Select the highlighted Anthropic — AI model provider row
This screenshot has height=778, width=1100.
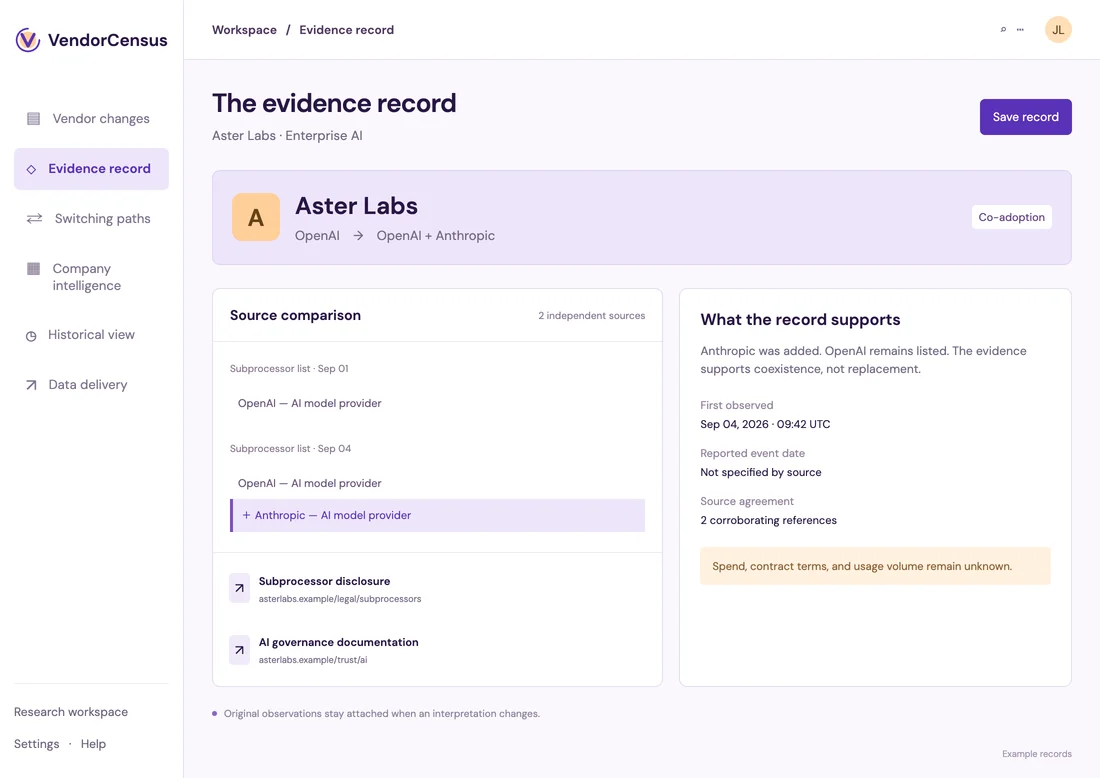[437, 516]
